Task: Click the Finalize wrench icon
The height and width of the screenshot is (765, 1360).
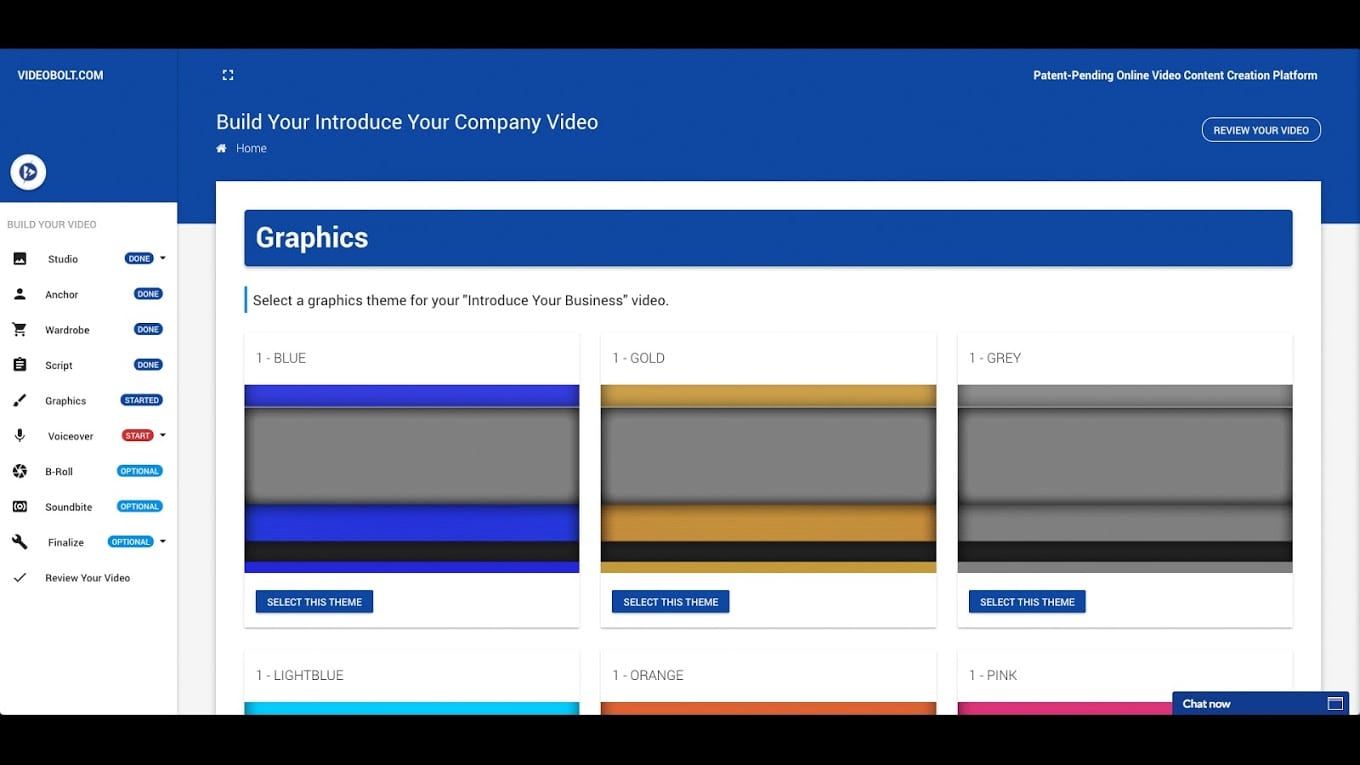Action: tap(20, 542)
